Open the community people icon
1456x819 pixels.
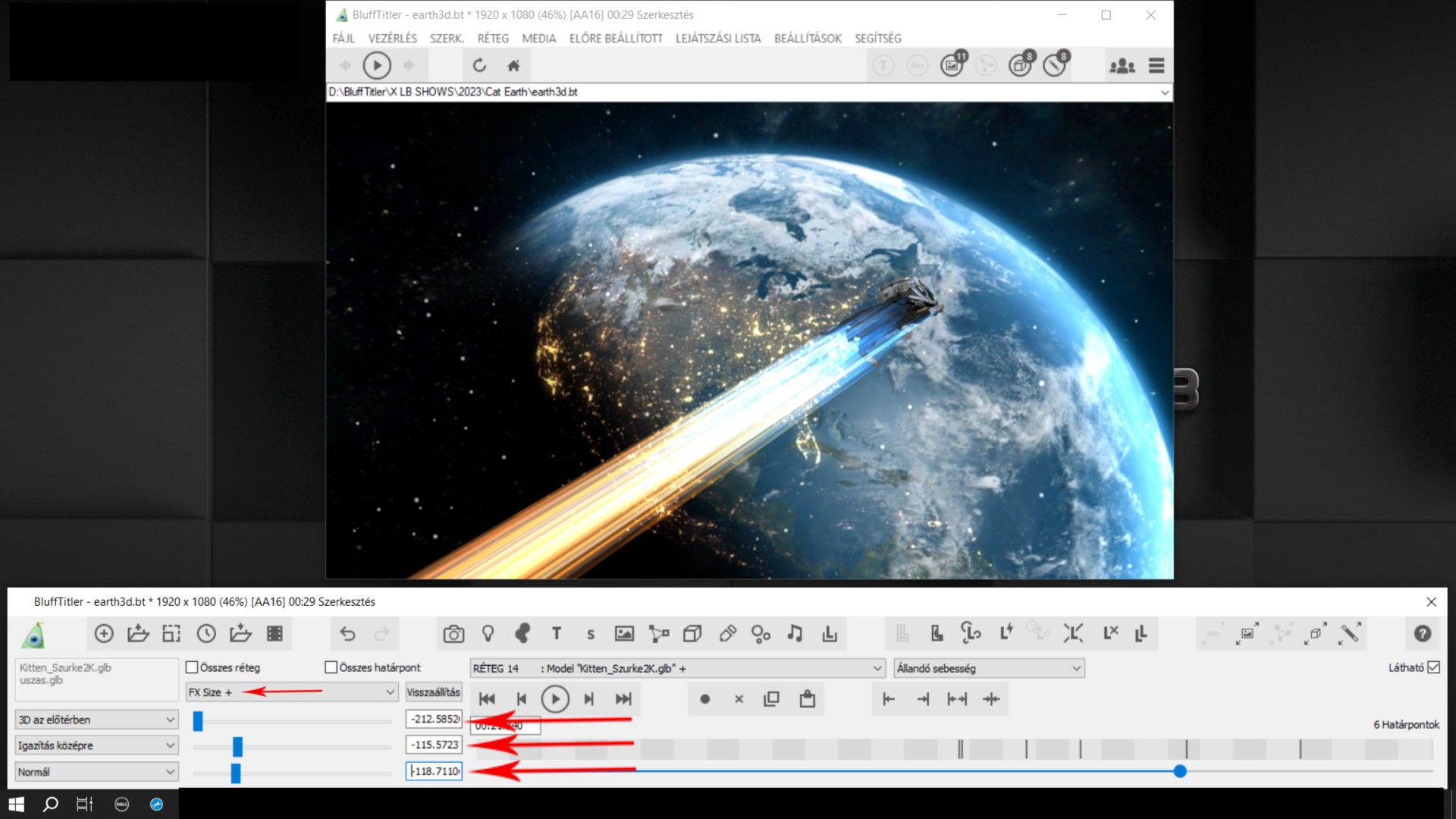[1122, 66]
